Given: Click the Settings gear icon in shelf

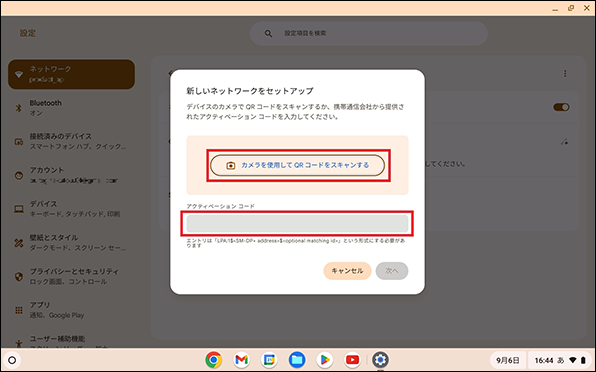Looking at the screenshot, I should (x=380, y=359).
